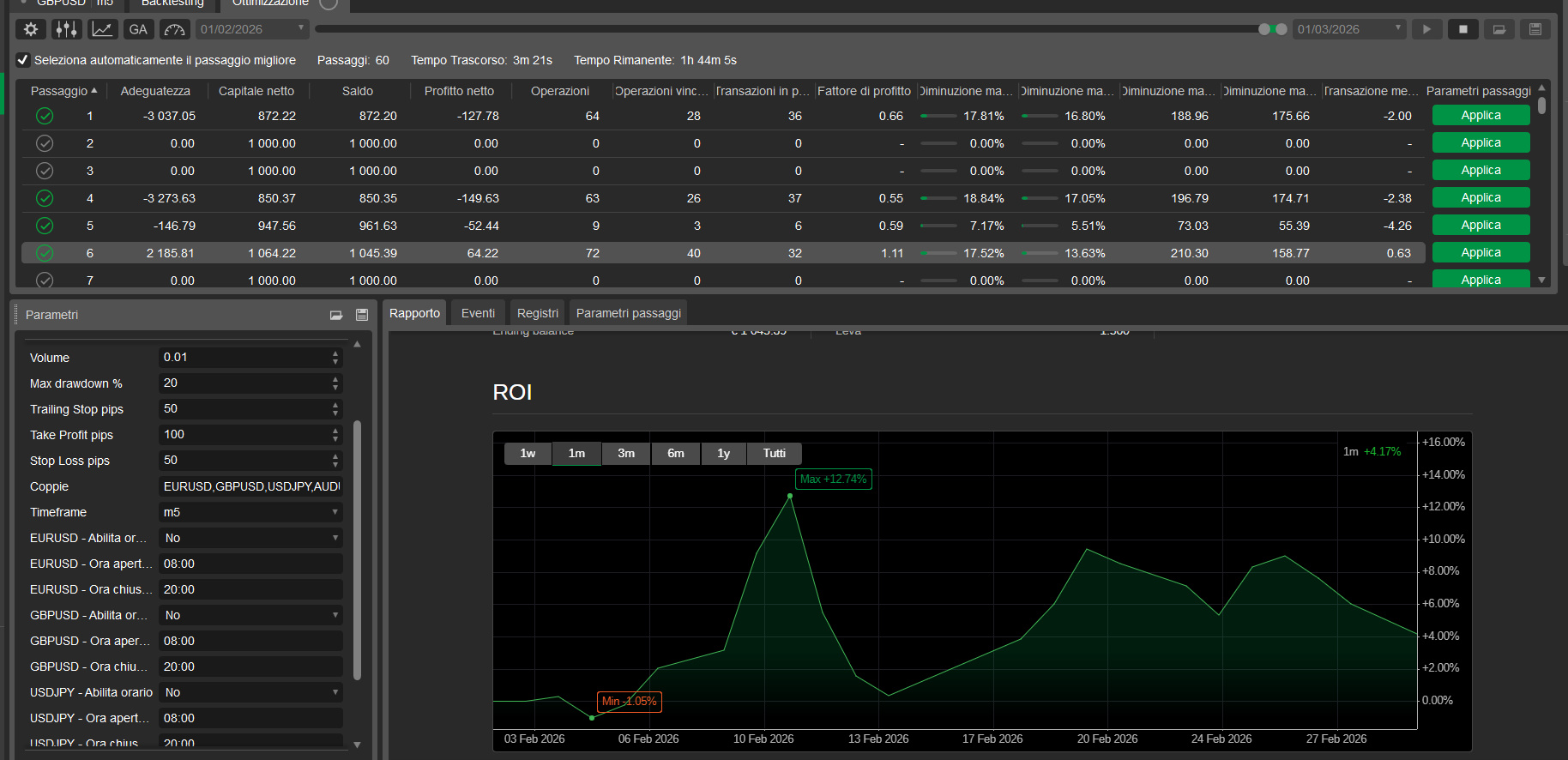Toggle the check circle for pass 2
The height and width of the screenshot is (760, 1568).
(x=45, y=143)
